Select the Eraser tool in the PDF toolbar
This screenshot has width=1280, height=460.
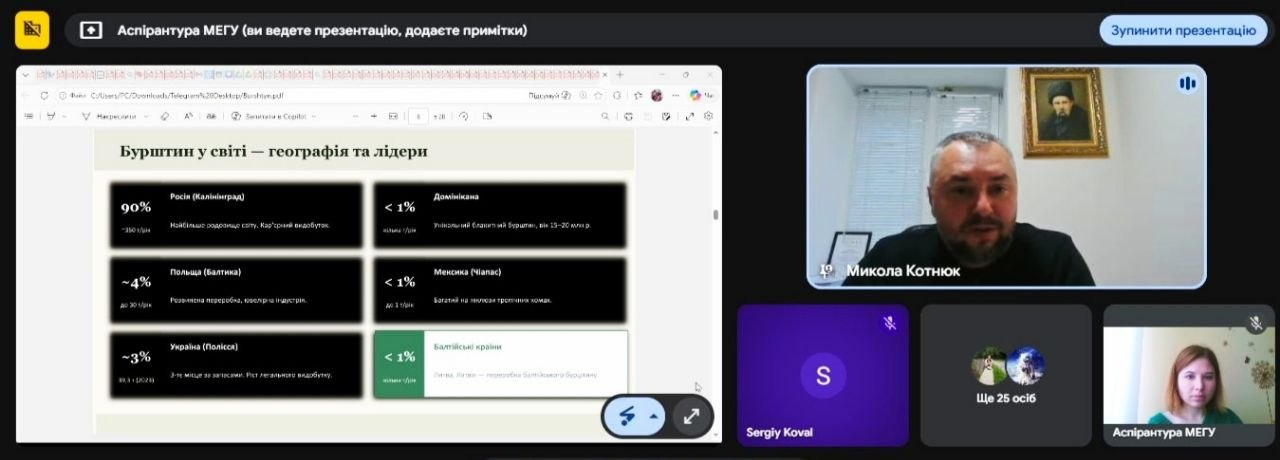coord(165,116)
